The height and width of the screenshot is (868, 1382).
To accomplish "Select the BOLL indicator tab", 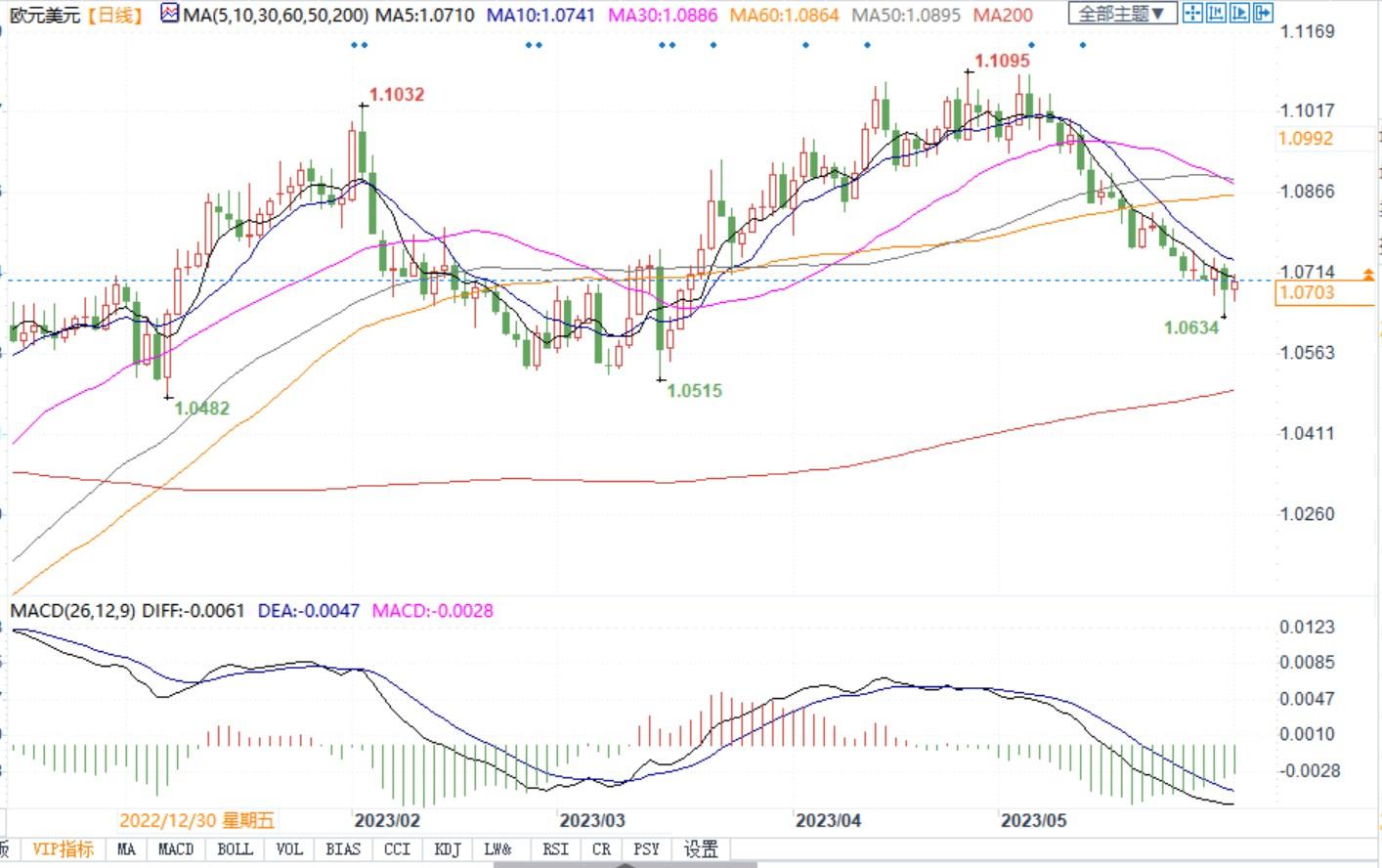I will pos(235,849).
